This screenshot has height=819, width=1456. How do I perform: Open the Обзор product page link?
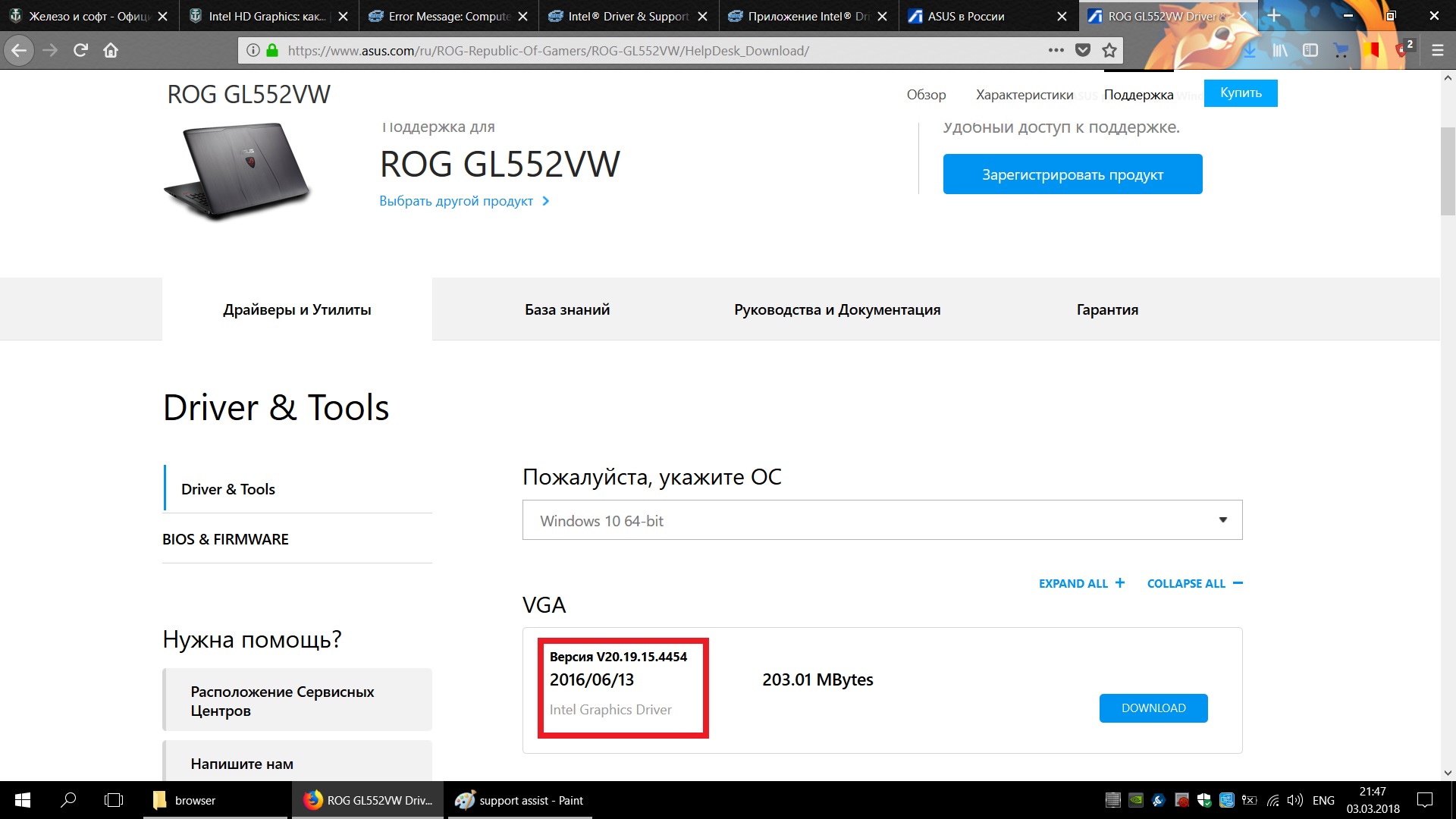[x=926, y=95]
